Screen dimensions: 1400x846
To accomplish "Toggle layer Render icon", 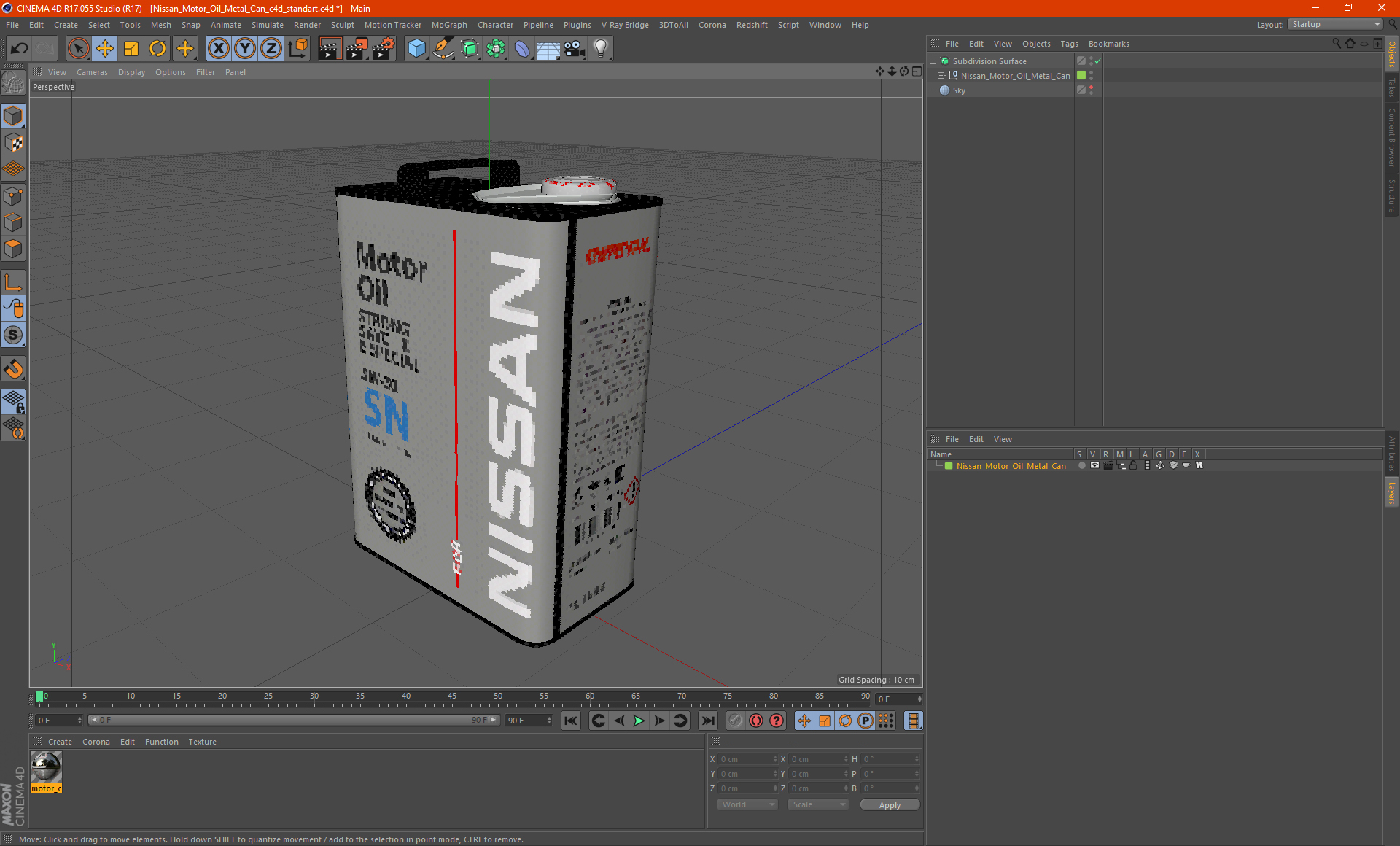I will click(x=1108, y=465).
